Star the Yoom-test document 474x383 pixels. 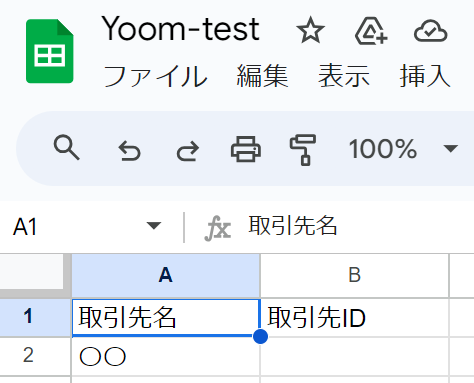310,30
